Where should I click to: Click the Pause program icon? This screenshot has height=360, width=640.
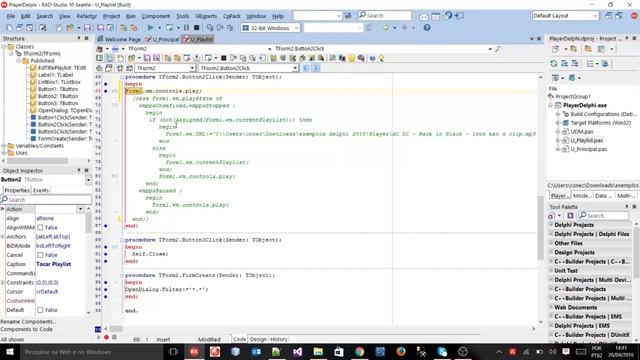[186, 28]
